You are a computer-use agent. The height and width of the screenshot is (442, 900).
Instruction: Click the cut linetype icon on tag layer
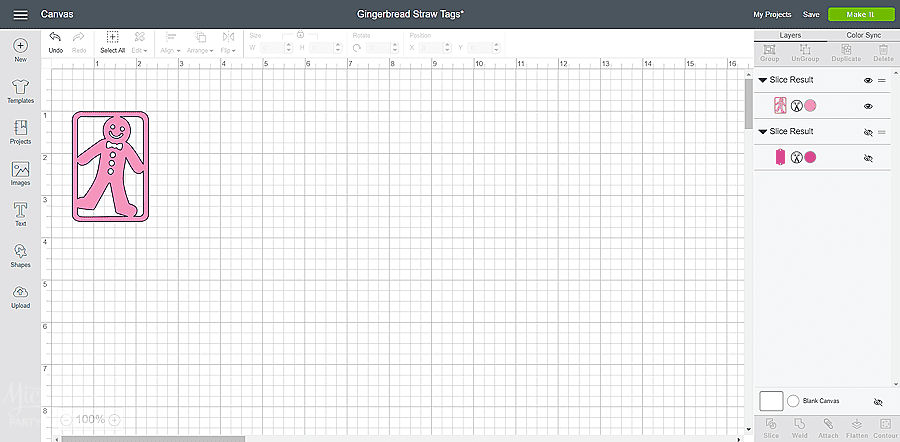click(796, 157)
